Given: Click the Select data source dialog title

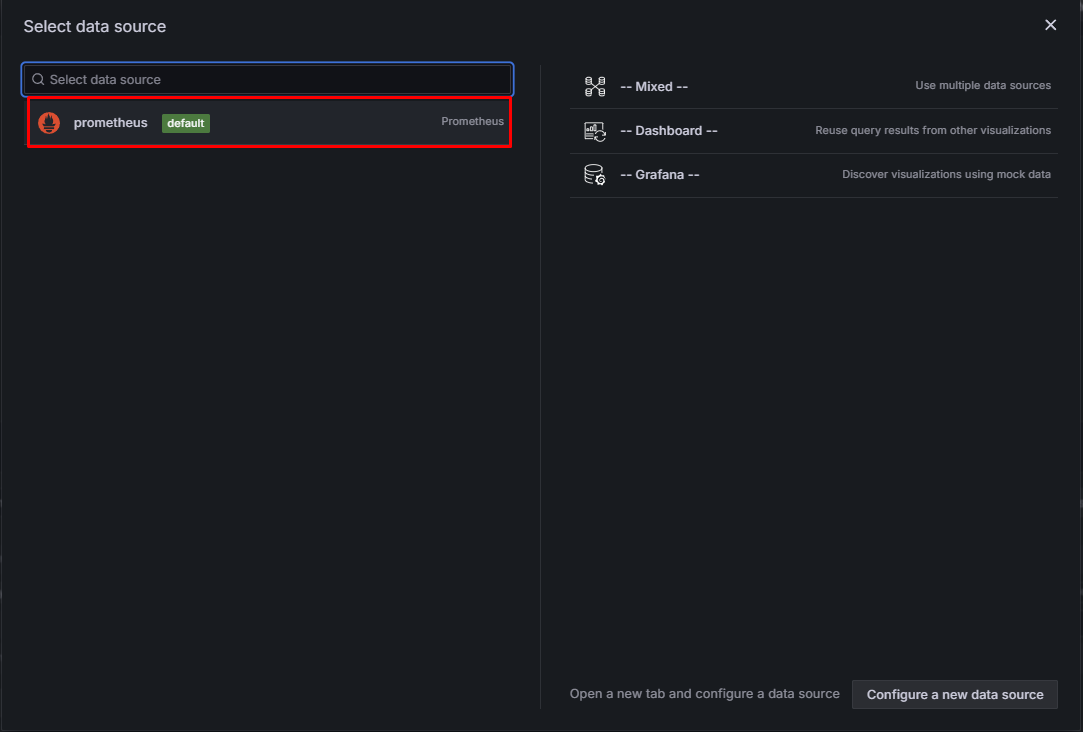Looking at the screenshot, I should [94, 26].
